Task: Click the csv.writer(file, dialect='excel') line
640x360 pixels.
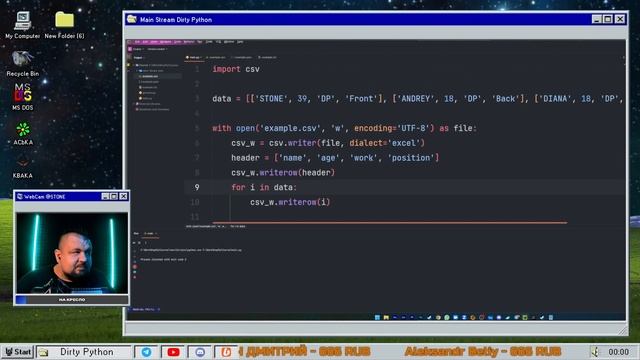Action: (x=328, y=143)
